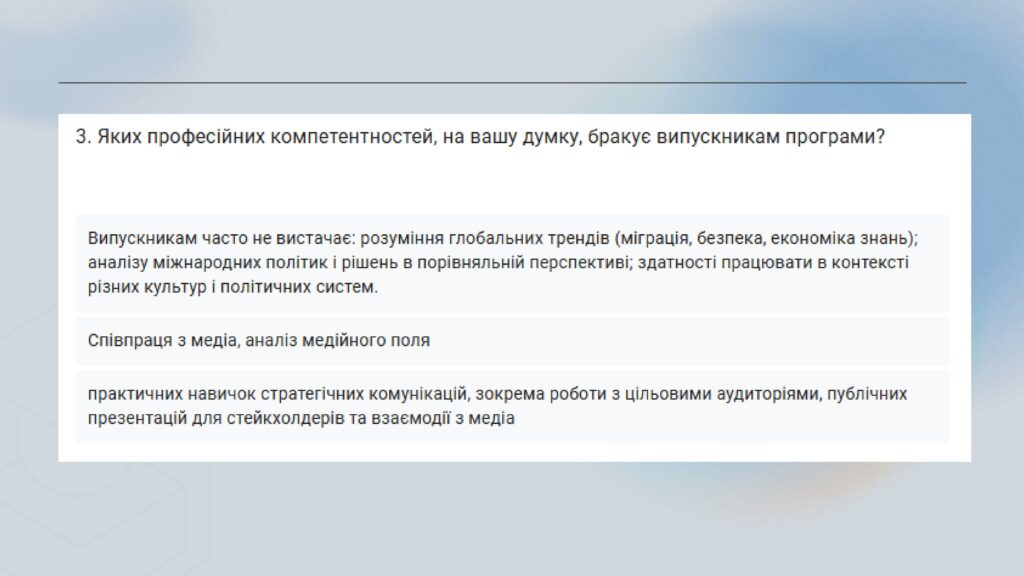This screenshot has height=576, width=1024.
Task: Click the question 3 heading text
Action: pyautogui.click(x=480, y=138)
